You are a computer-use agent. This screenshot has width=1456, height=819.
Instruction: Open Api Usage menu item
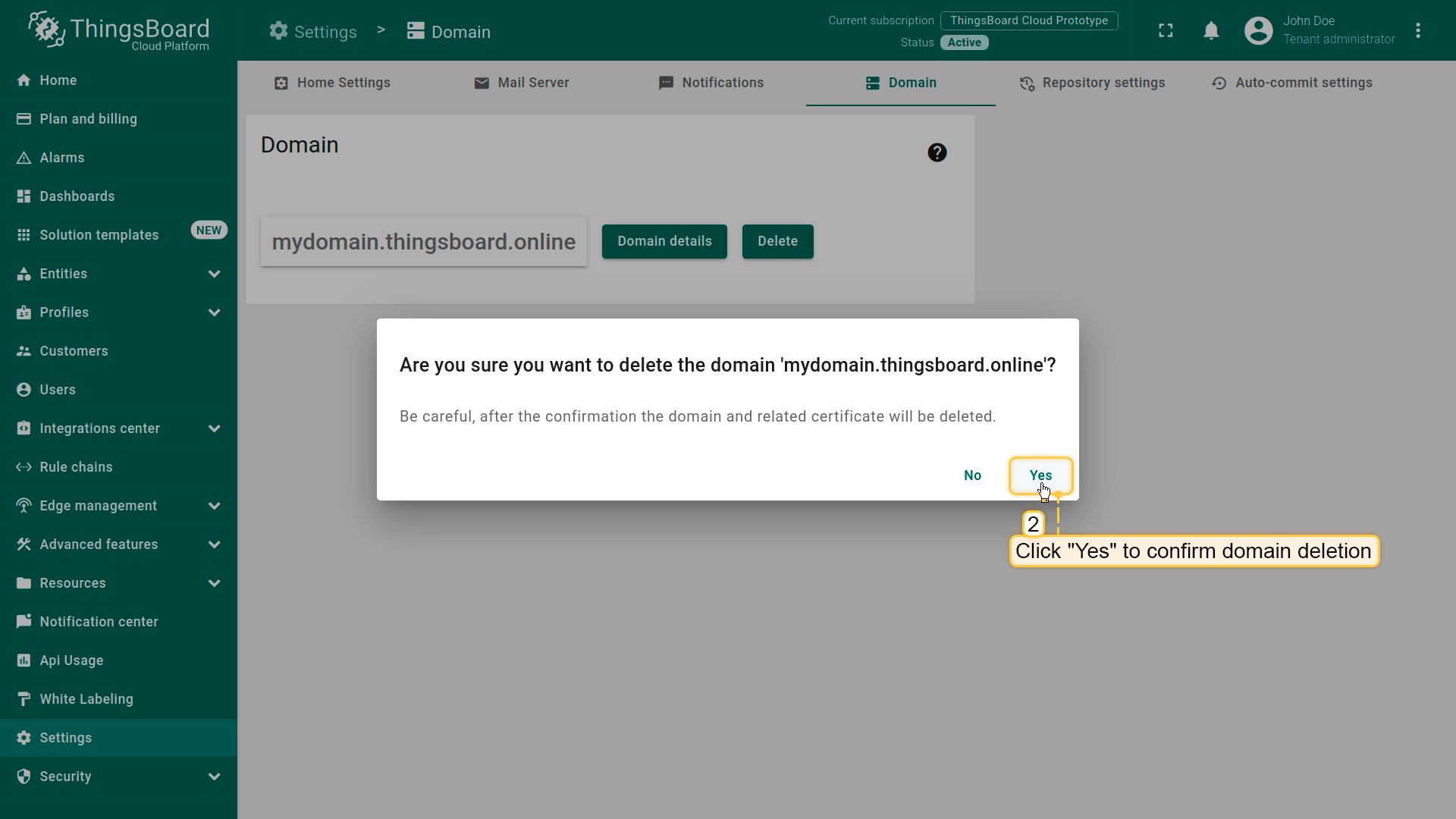[x=118, y=661]
